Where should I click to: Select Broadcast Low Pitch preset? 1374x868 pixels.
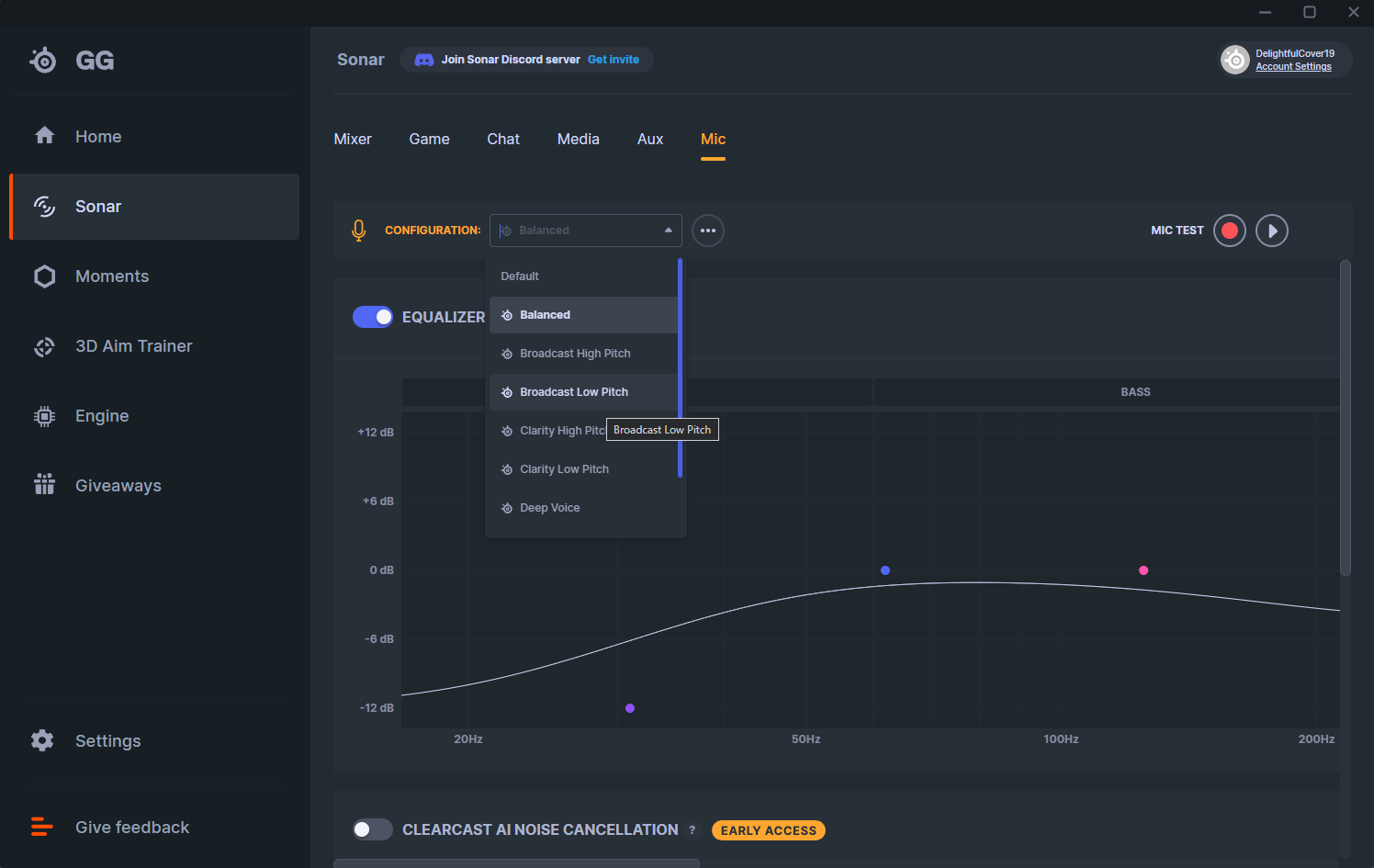[583, 392]
